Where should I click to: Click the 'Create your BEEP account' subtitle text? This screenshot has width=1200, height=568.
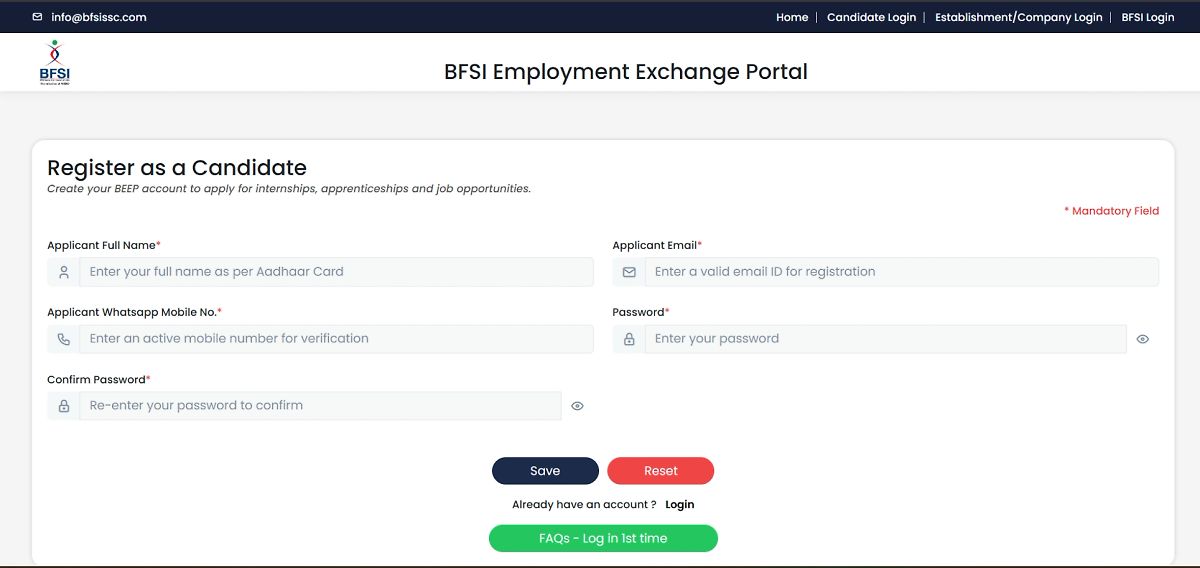[x=289, y=189]
